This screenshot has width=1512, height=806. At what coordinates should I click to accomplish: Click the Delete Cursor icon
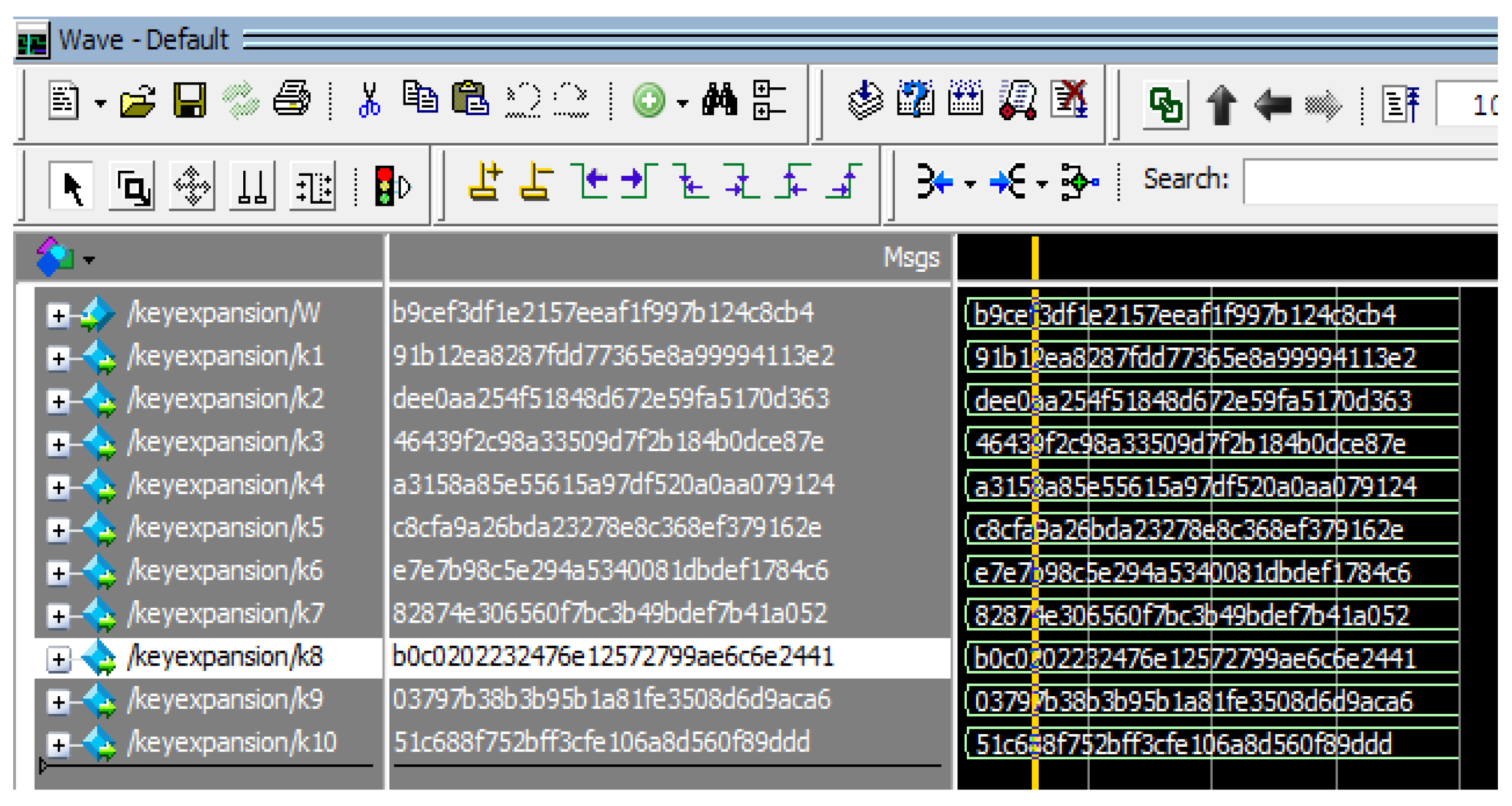pyautogui.click(x=535, y=182)
